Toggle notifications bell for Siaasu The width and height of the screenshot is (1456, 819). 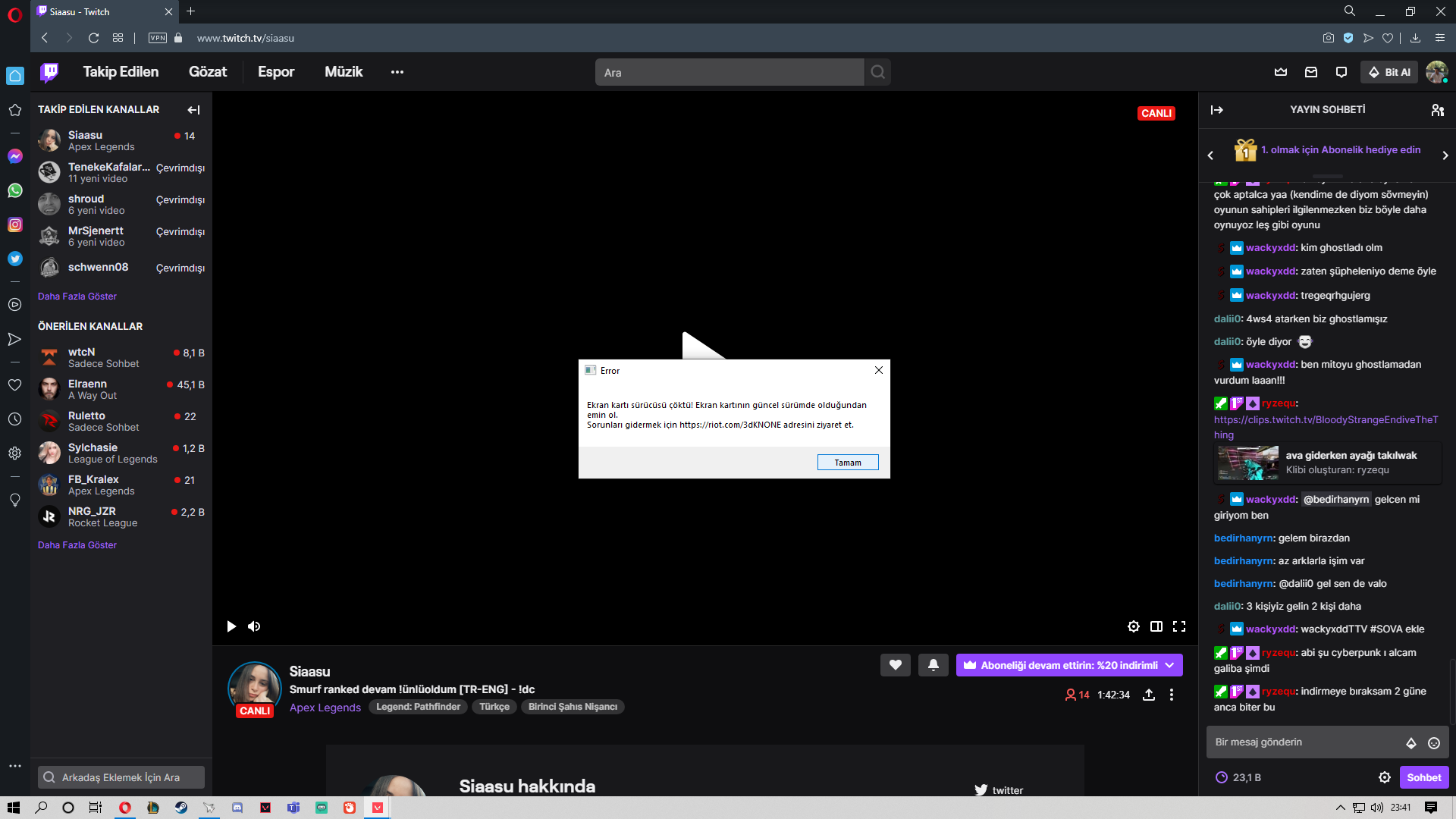point(933,665)
